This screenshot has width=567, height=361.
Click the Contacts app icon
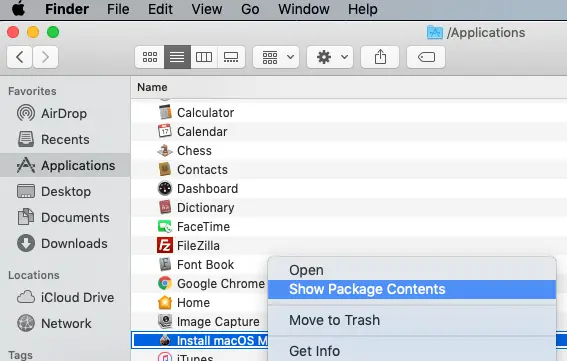click(x=165, y=169)
